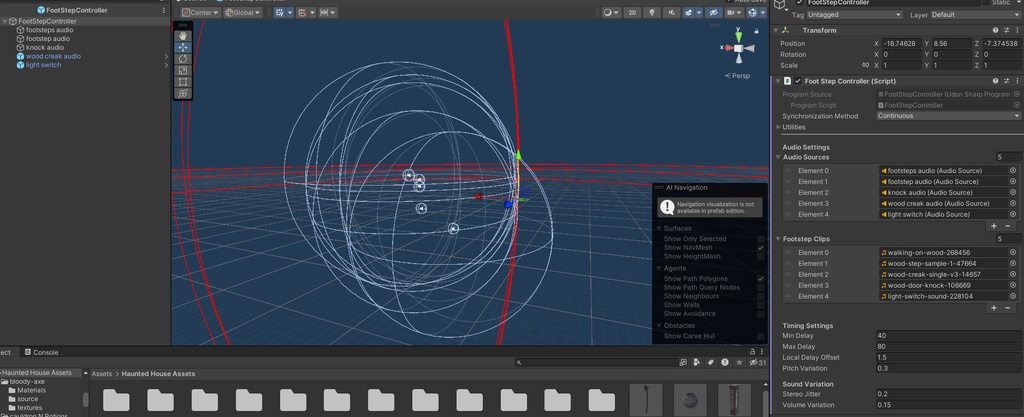Enable Show Only Selected checkbox
1024x417 pixels.
[x=760, y=239]
